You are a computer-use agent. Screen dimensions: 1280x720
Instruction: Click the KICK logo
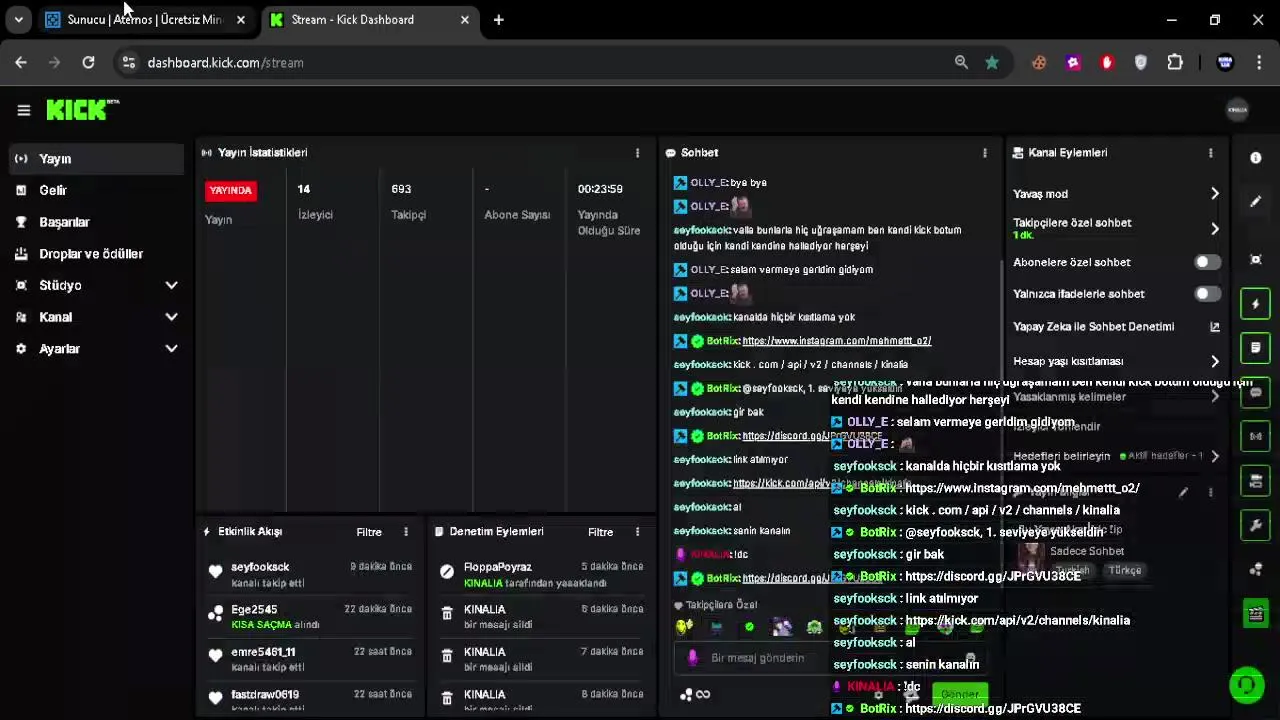pos(82,110)
